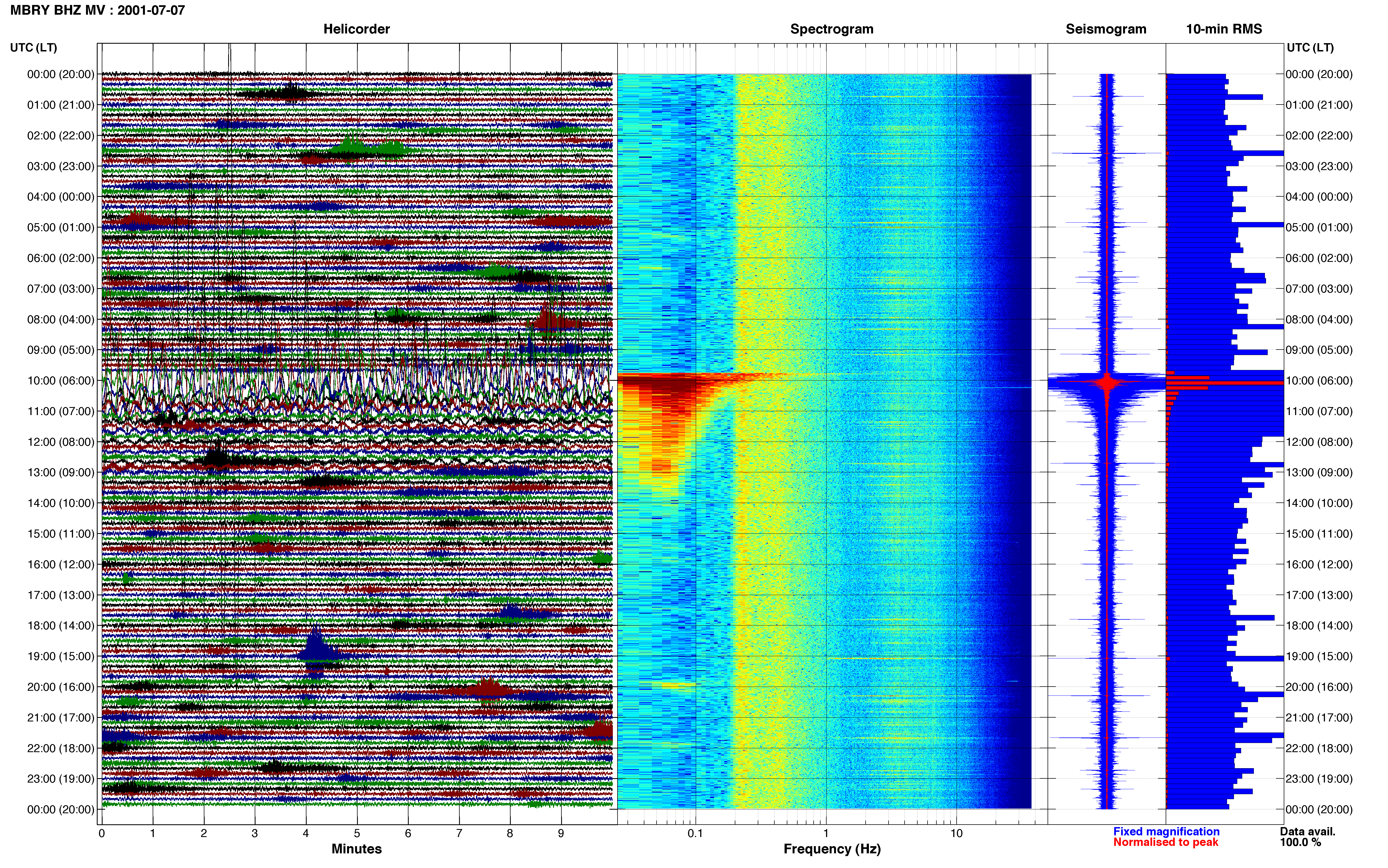Click 22:00 (18:00) on the left time axis

coord(61,748)
